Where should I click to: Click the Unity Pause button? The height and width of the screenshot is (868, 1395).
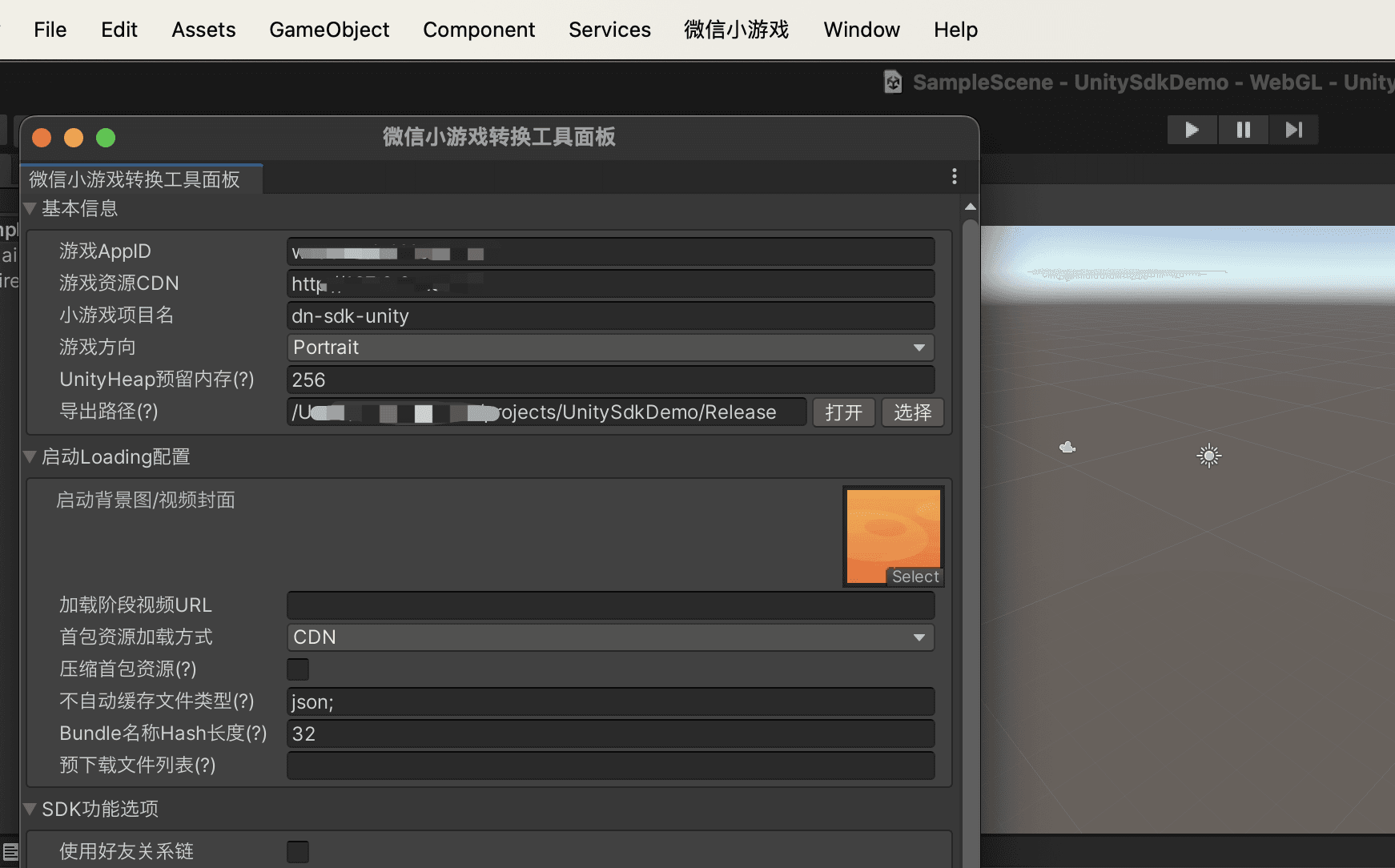(1243, 130)
